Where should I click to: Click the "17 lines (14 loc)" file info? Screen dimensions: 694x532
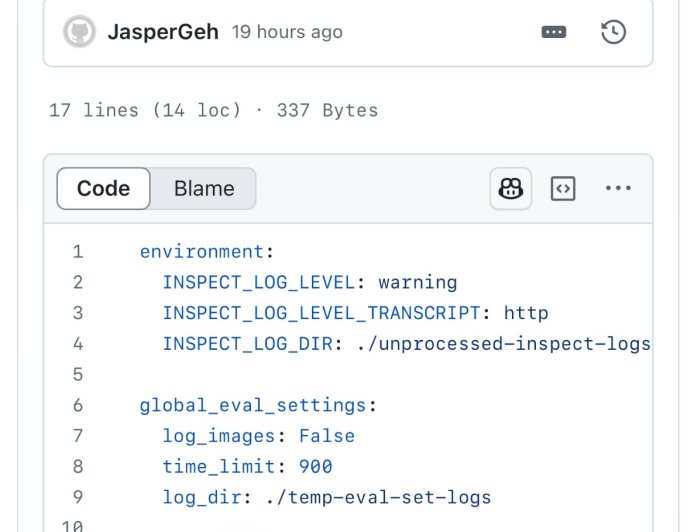[145, 110]
